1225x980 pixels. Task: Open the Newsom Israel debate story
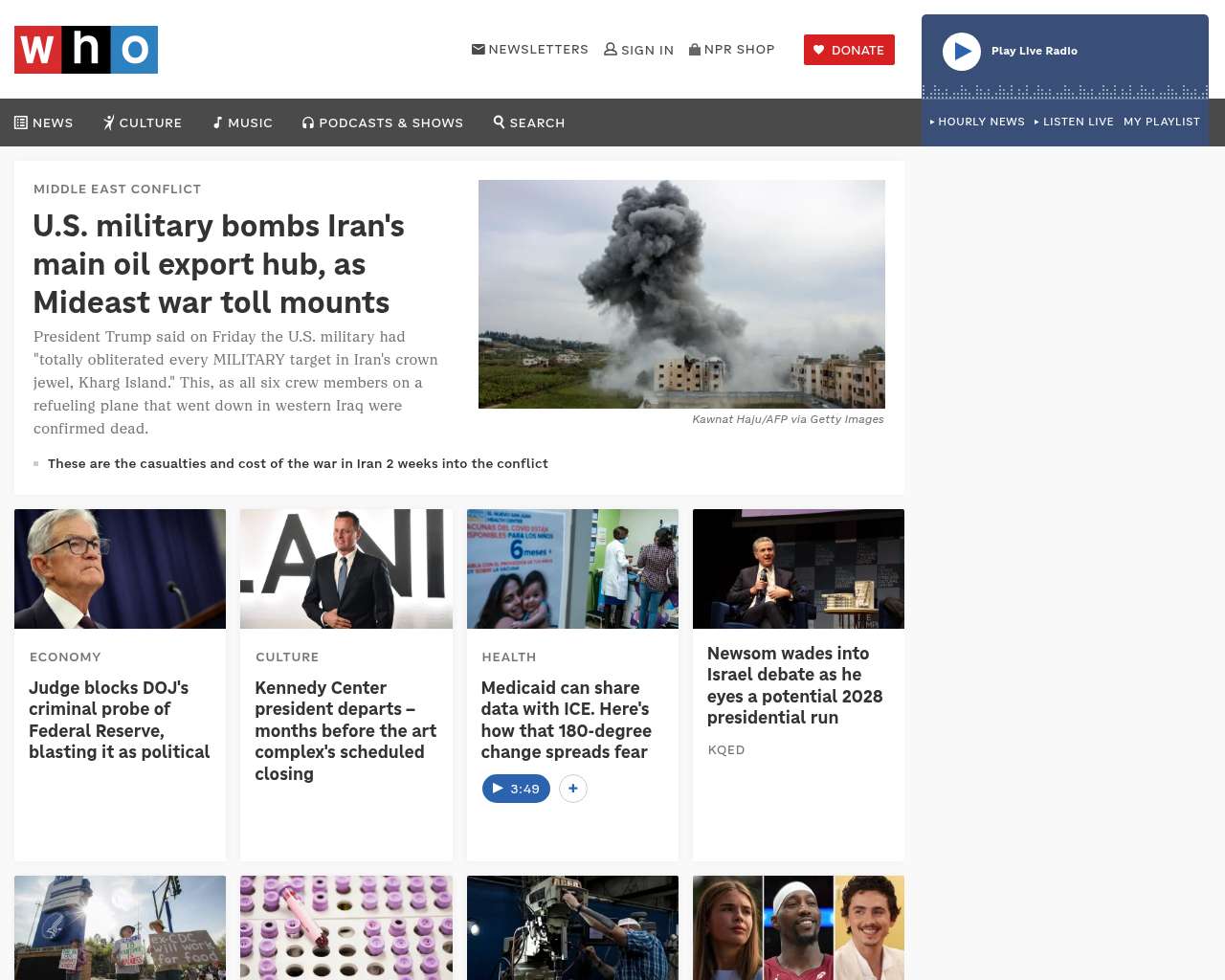tap(794, 685)
